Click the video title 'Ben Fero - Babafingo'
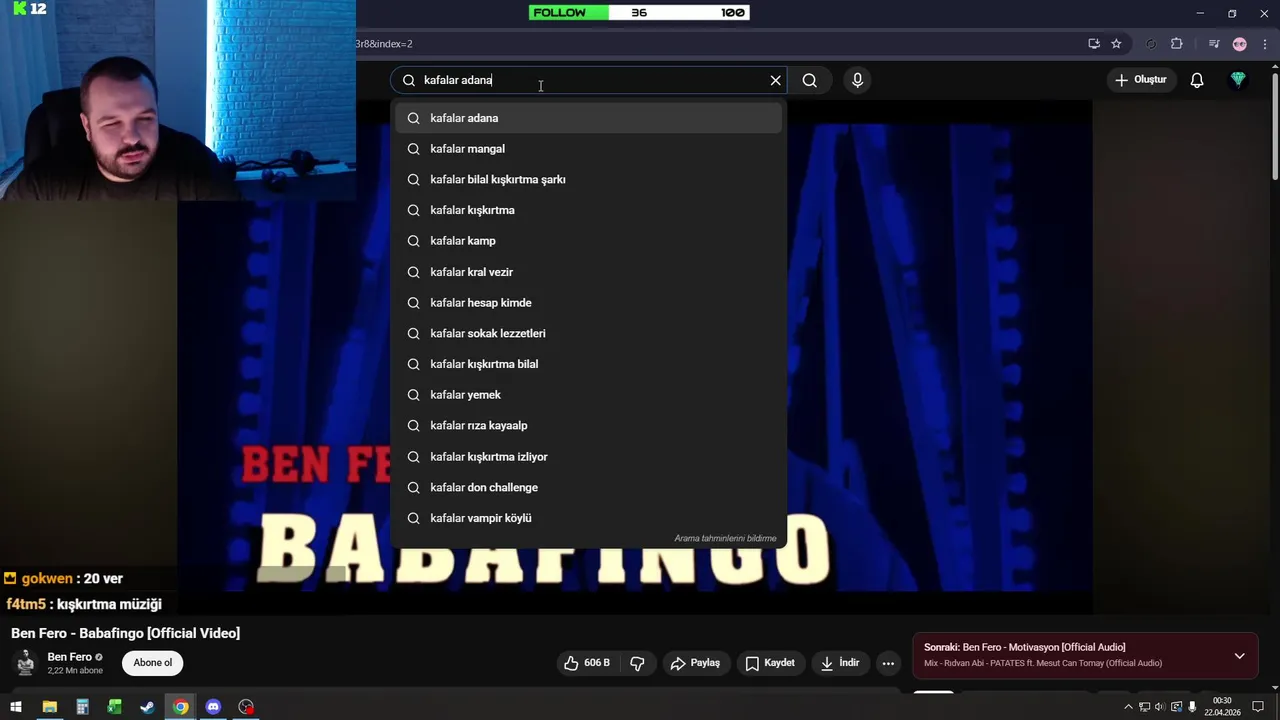This screenshot has height=720, width=1280. coord(126,633)
